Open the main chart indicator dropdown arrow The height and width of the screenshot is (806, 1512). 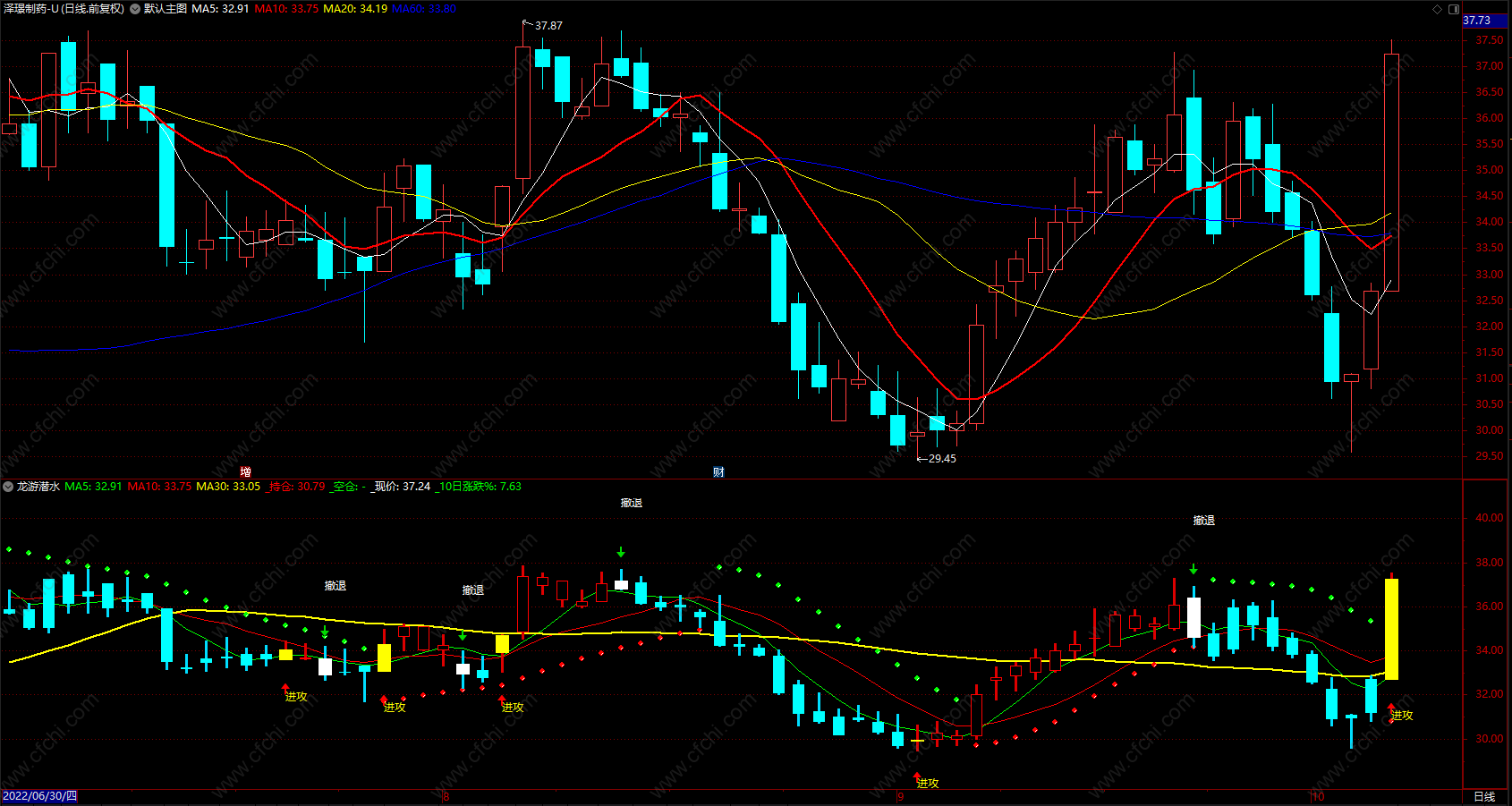coord(135,9)
